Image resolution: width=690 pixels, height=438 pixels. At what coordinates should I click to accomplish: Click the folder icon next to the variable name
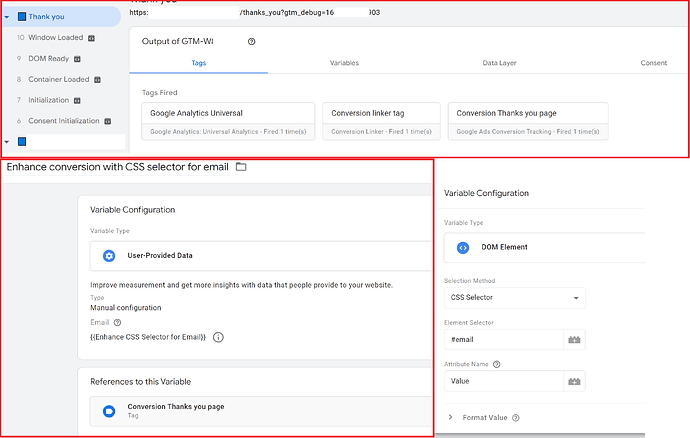click(x=241, y=167)
